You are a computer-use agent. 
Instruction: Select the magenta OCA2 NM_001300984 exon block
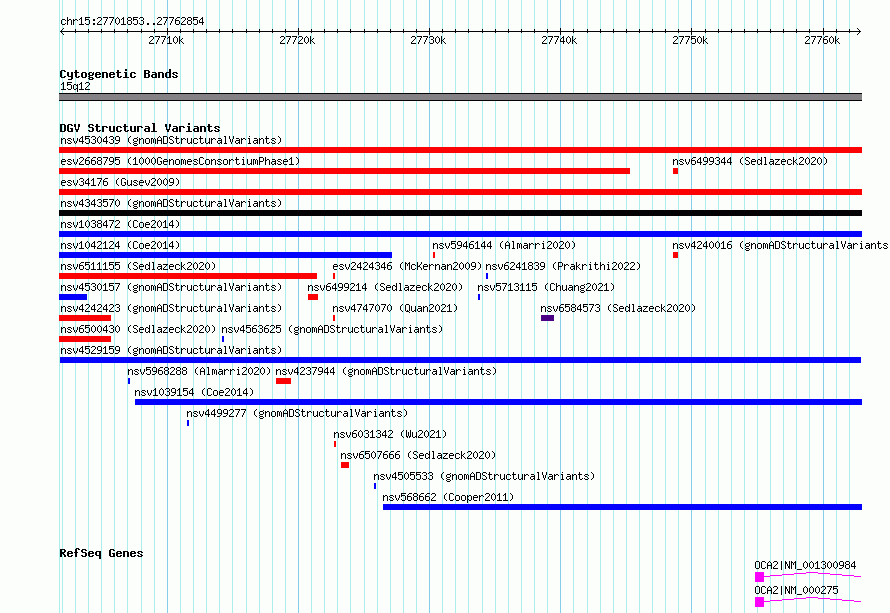pyautogui.click(x=759, y=577)
